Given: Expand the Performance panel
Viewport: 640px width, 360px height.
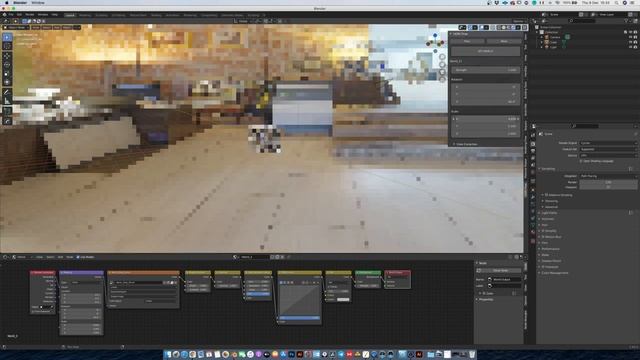Looking at the screenshot, I should coord(549,249).
